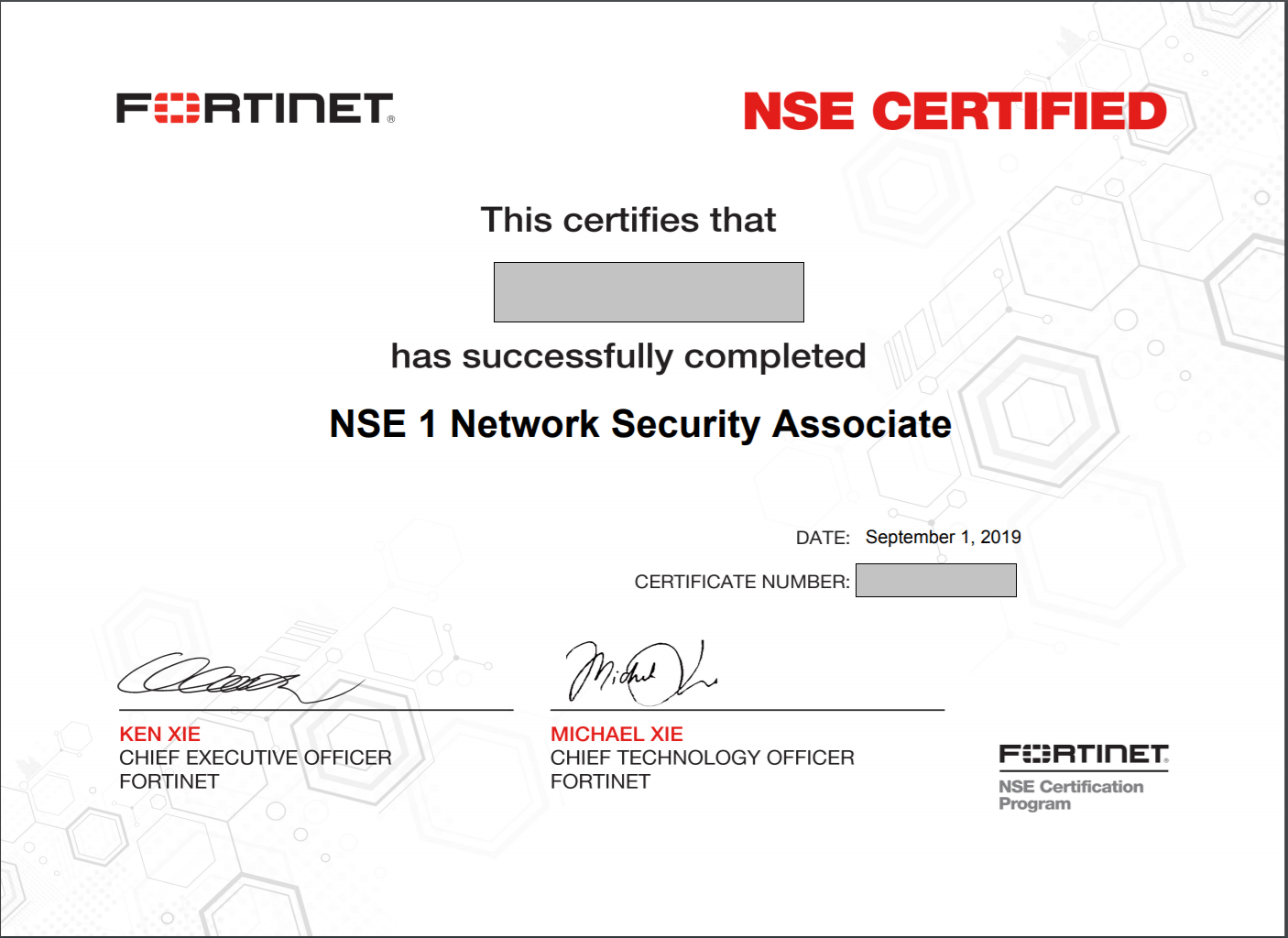Click FORTINET text below Chief Executive Officer
This screenshot has width=1288, height=938.
point(169,781)
